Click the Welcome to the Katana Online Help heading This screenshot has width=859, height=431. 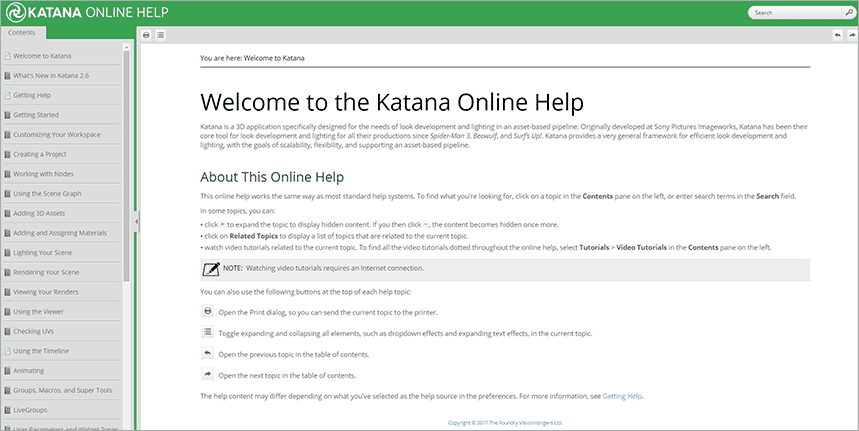(x=392, y=102)
